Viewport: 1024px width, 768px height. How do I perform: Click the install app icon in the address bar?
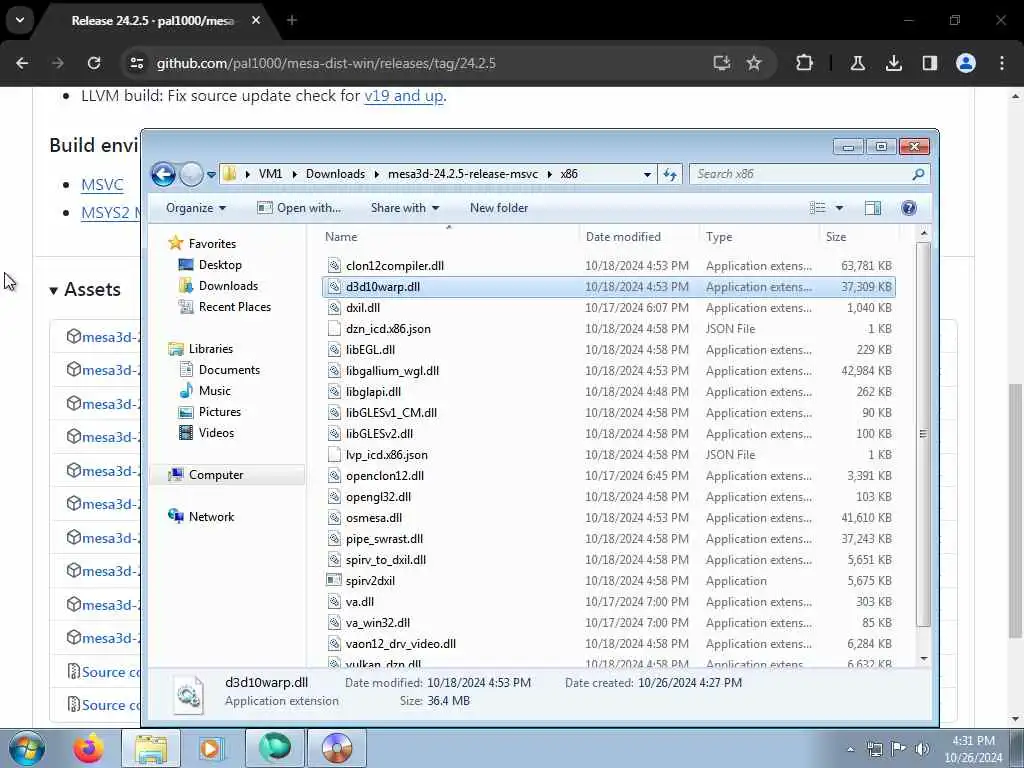click(x=721, y=63)
